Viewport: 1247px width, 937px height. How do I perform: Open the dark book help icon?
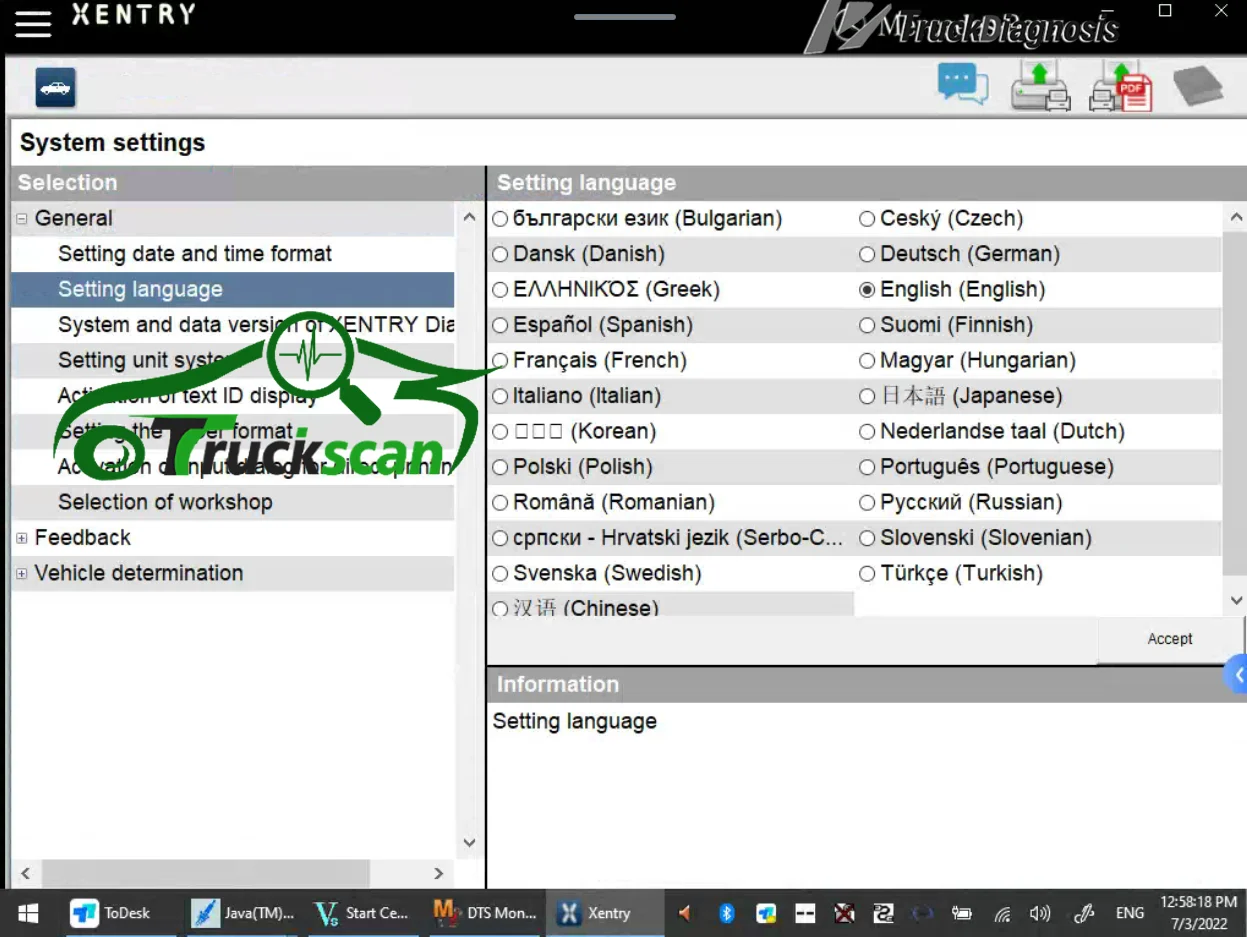pyautogui.click(x=1197, y=86)
